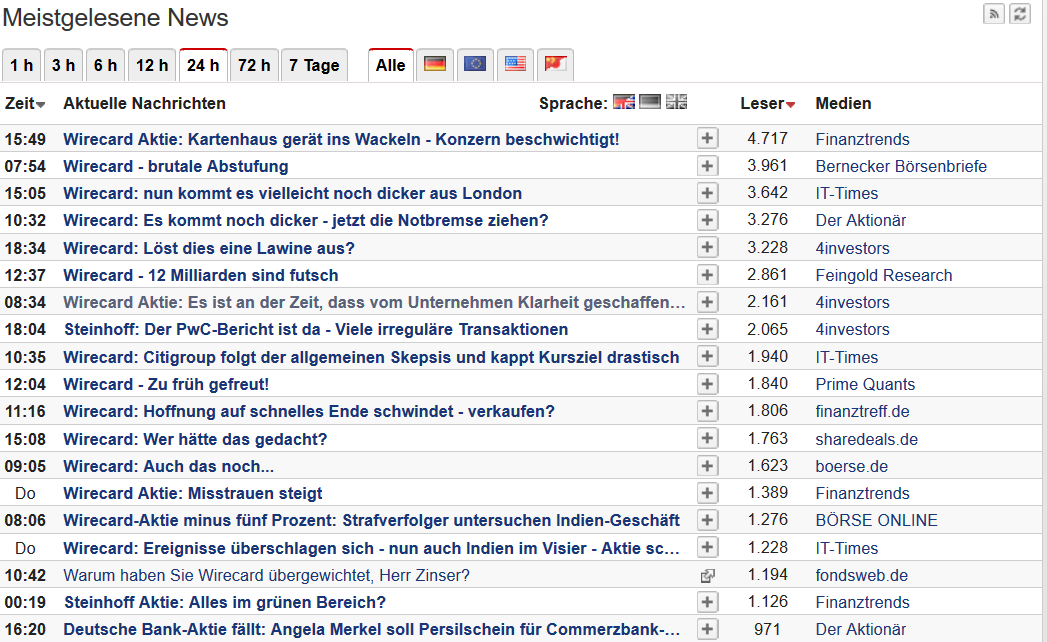The image size is (1047, 642).
Task: Open Bernecker Börsenbriefe media link
Action: [x=901, y=166]
